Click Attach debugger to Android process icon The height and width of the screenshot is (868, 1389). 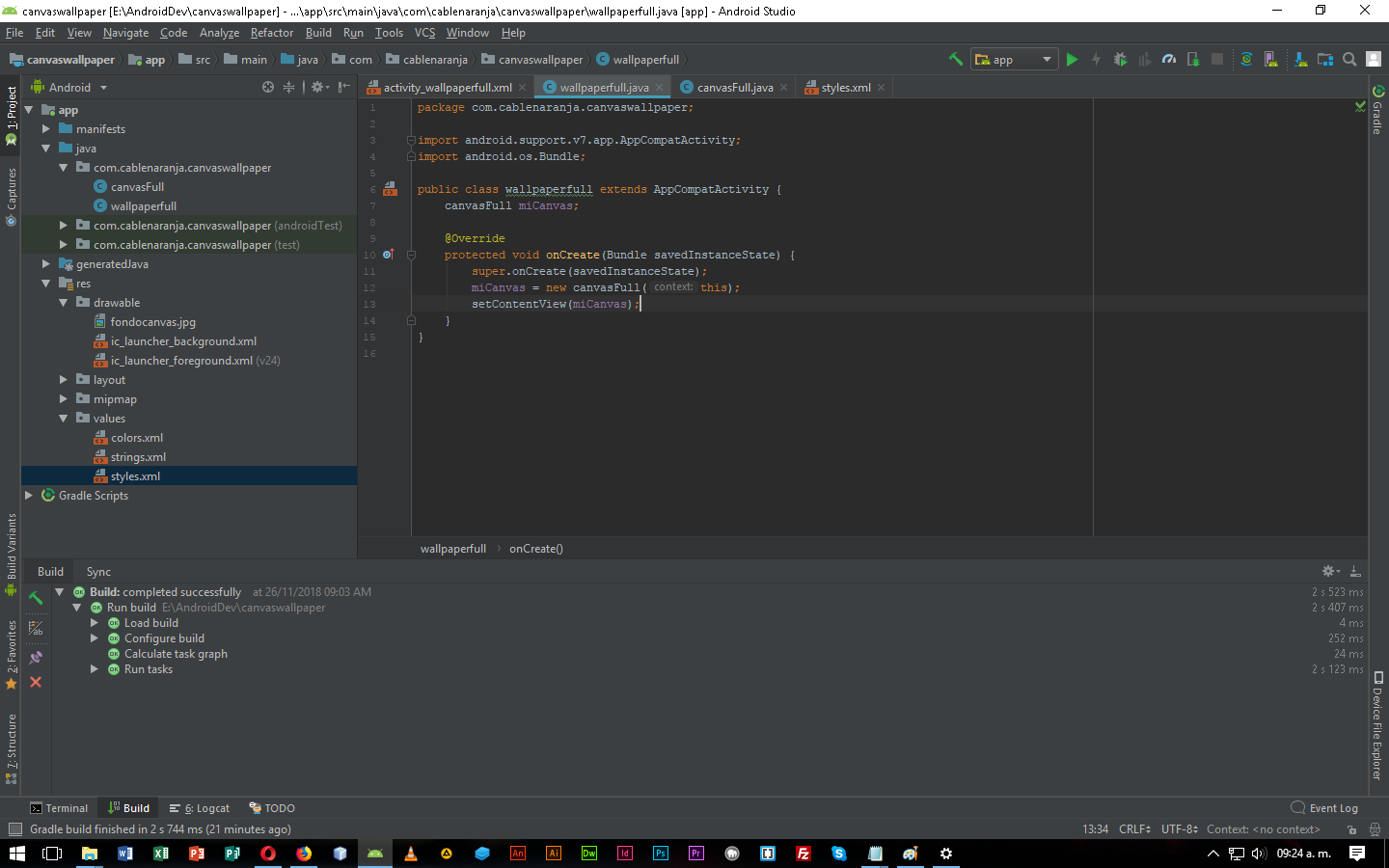(1193, 59)
